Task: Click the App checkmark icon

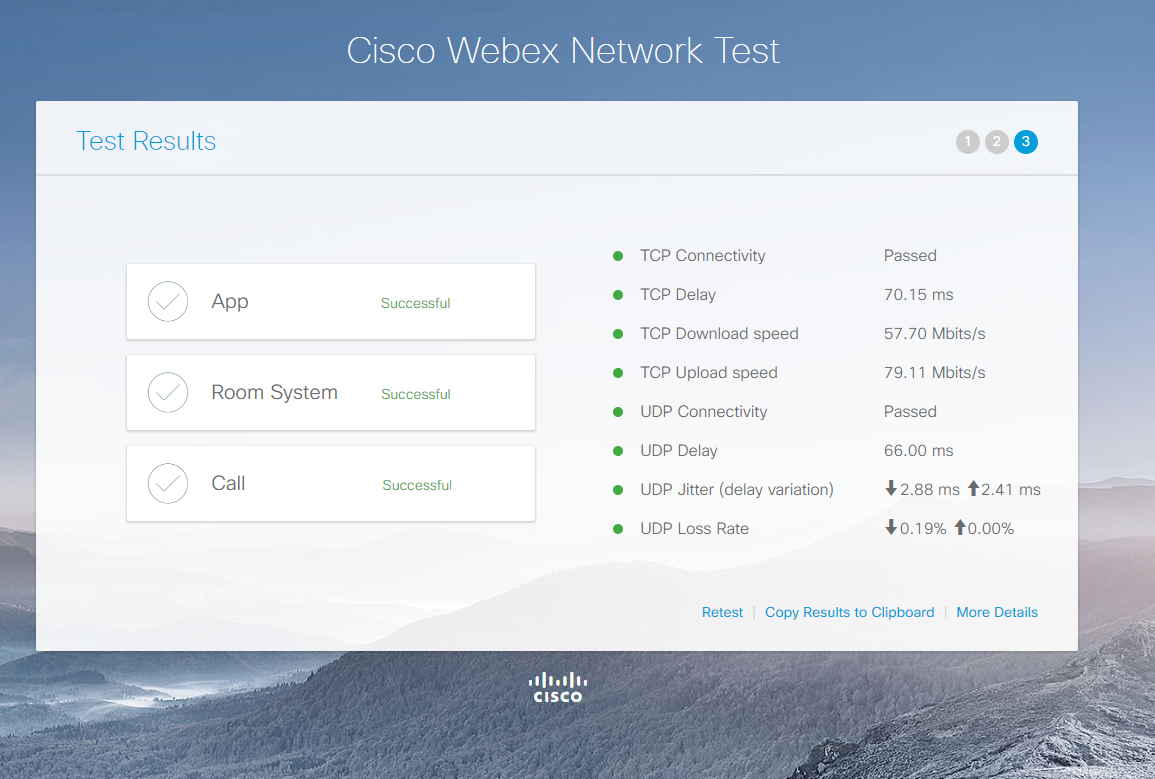Action: 168,302
